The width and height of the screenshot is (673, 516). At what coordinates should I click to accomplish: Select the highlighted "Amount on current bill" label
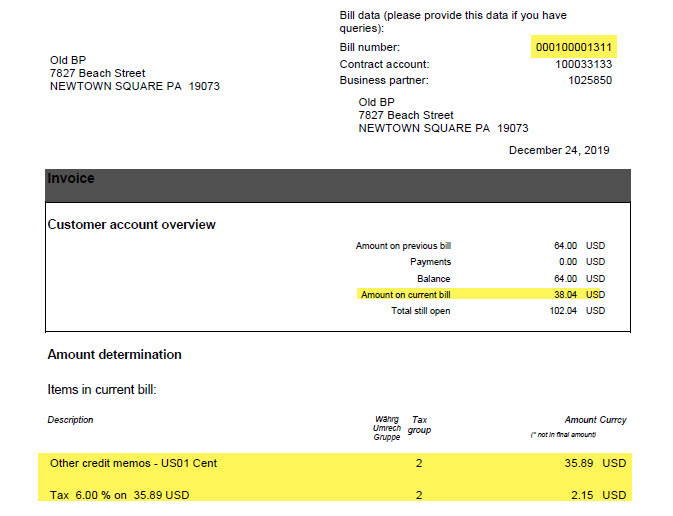(405, 295)
